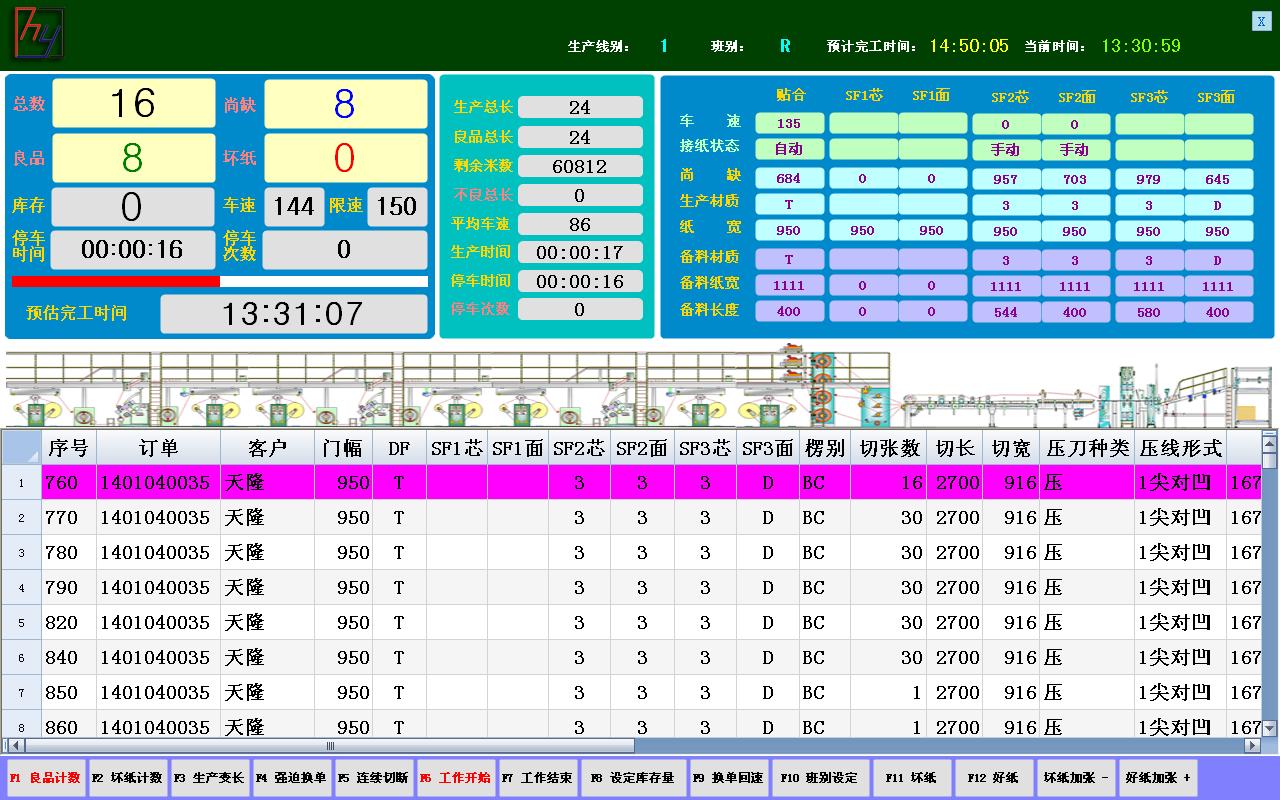Viewport: 1280px width, 800px height.
Task: Click the horizontal scroll left arrow
Action: coord(12,746)
